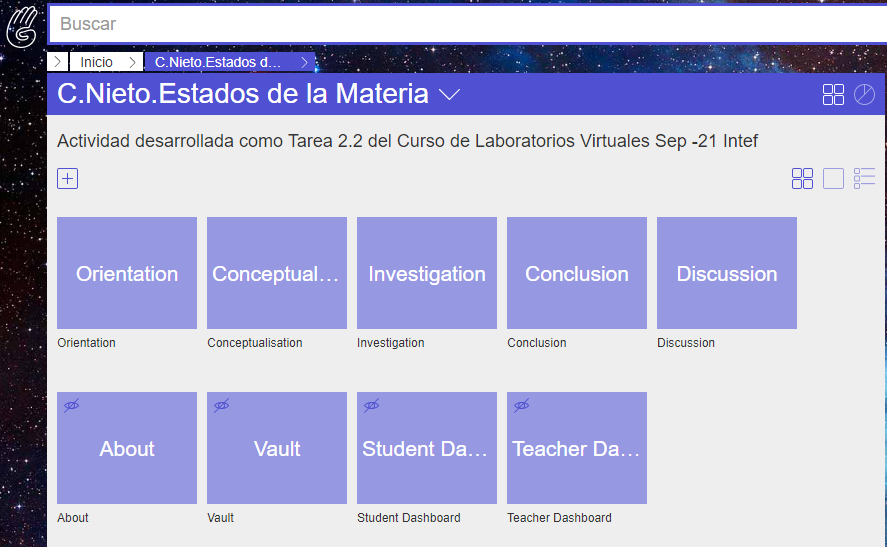Open the About tile
887x547 pixels.
[127, 448]
